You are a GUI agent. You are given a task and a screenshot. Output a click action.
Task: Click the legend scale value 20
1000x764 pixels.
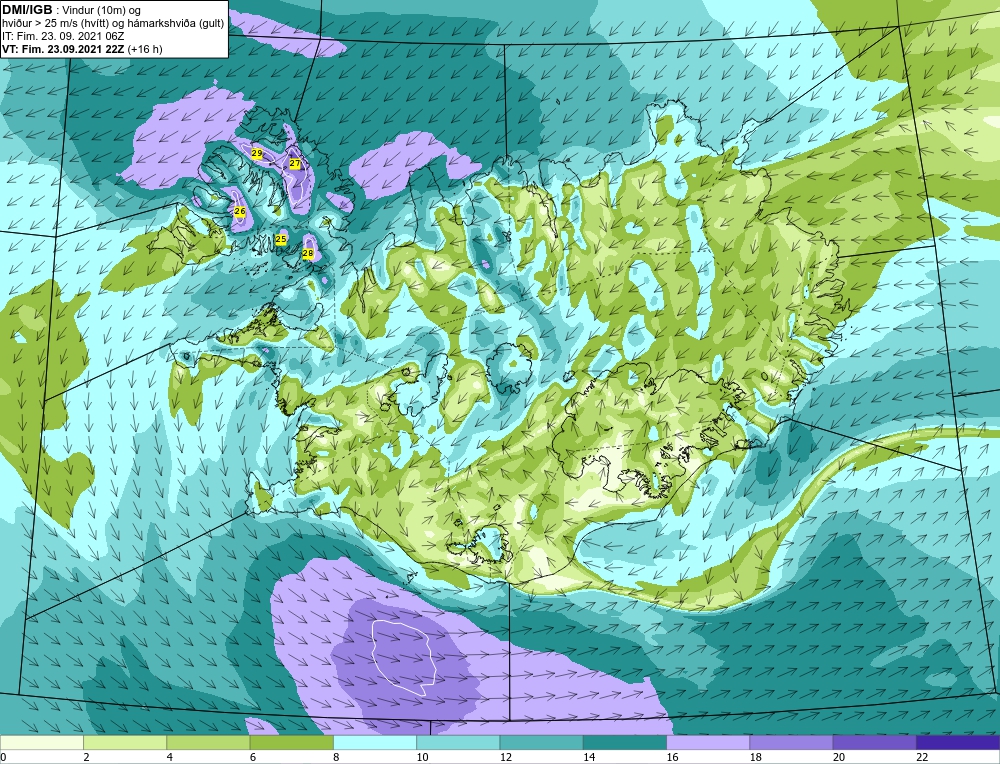coord(839,757)
